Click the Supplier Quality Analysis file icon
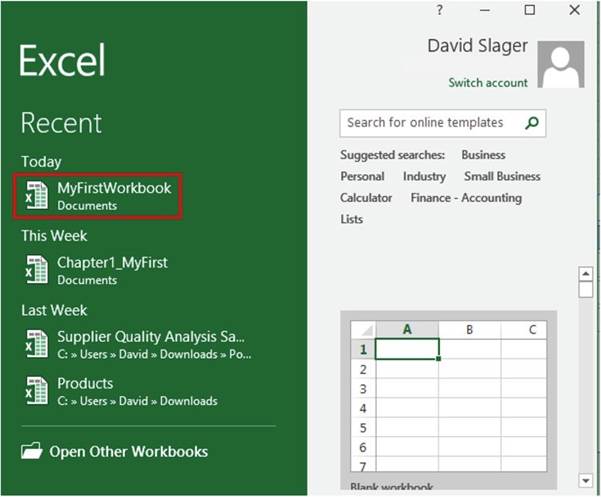 (x=36, y=344)
